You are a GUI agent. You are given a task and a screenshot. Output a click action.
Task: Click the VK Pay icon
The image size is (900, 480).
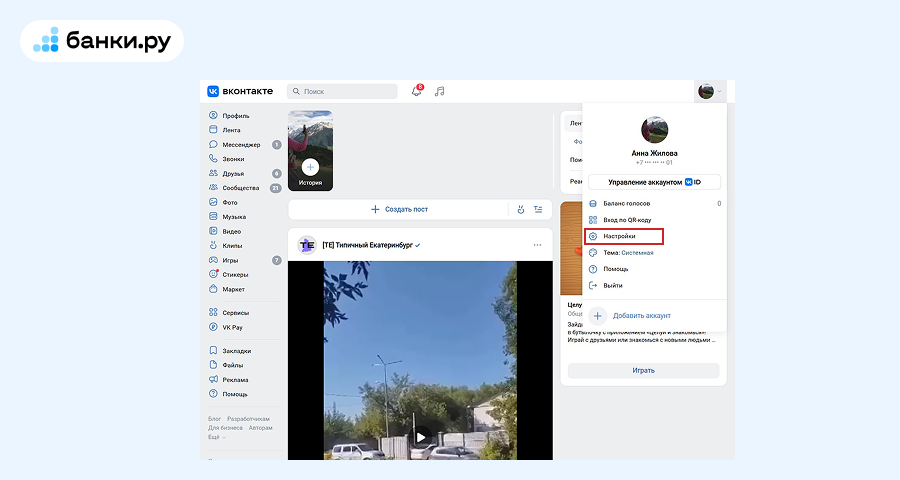tap(213, 327)
